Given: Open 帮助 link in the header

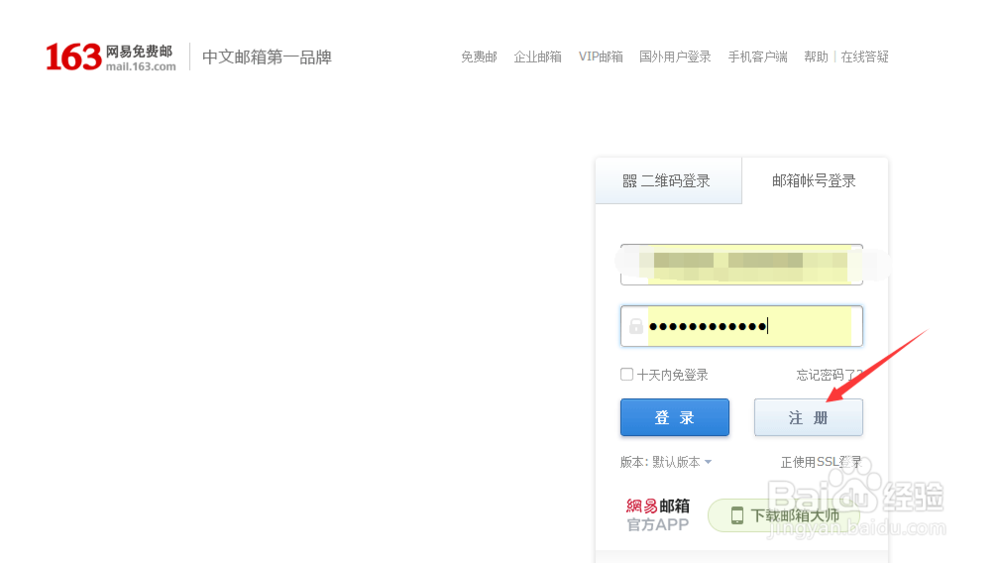Looking at the screenshot, I should pos(816,57).
